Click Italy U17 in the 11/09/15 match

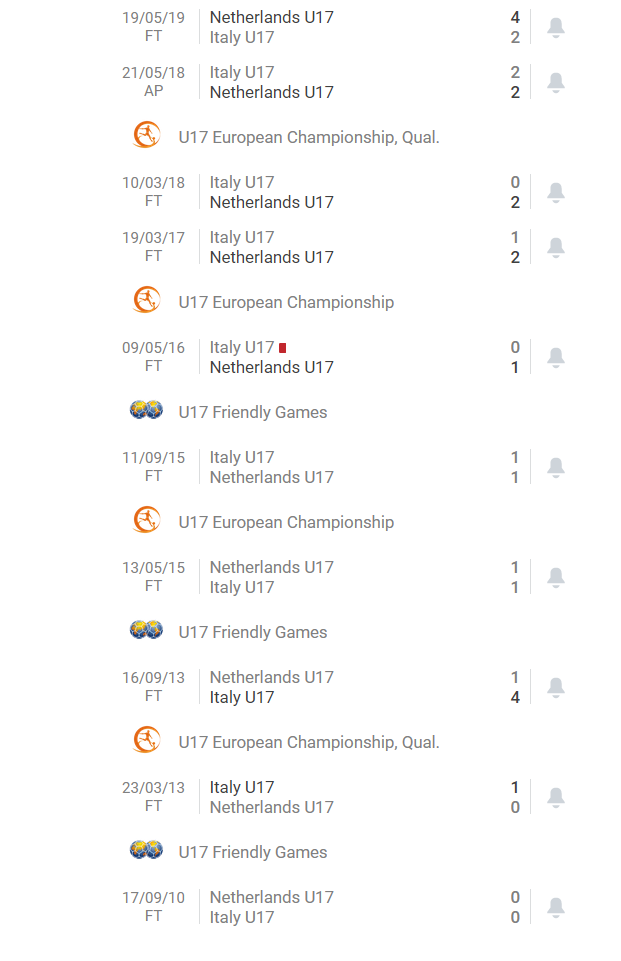239,457
